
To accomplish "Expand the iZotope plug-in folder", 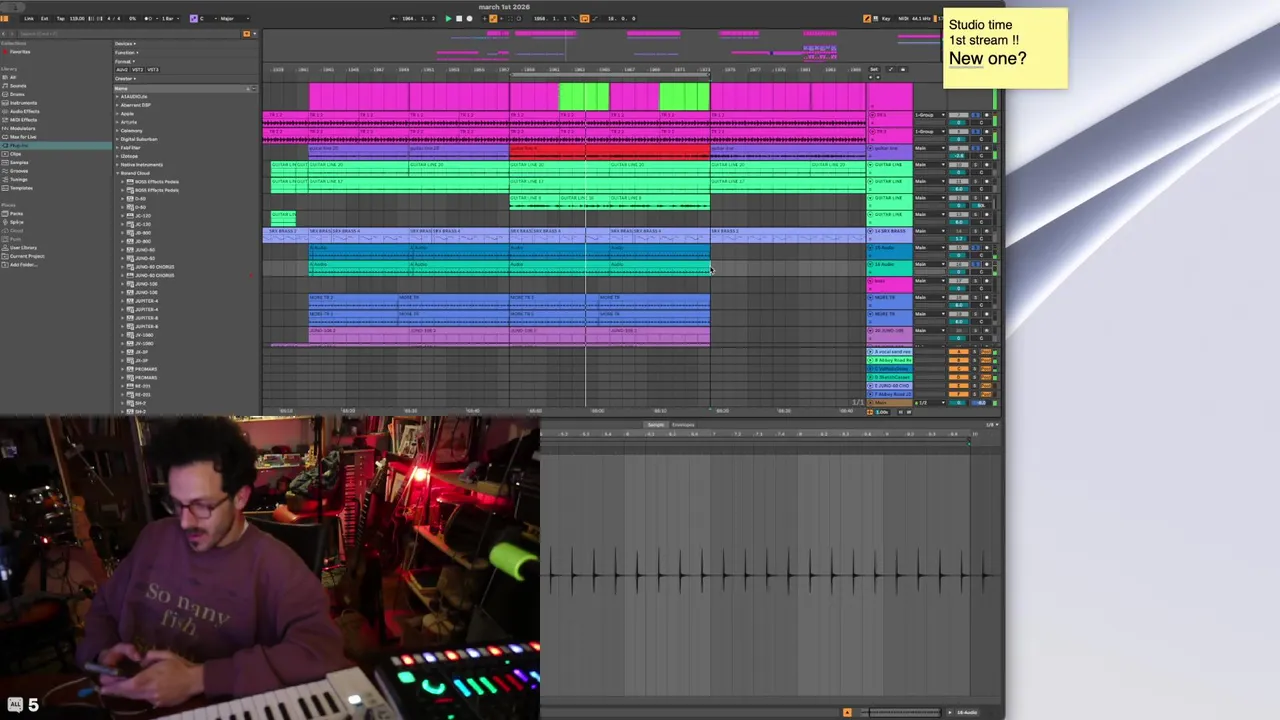I will click(118, 156).
